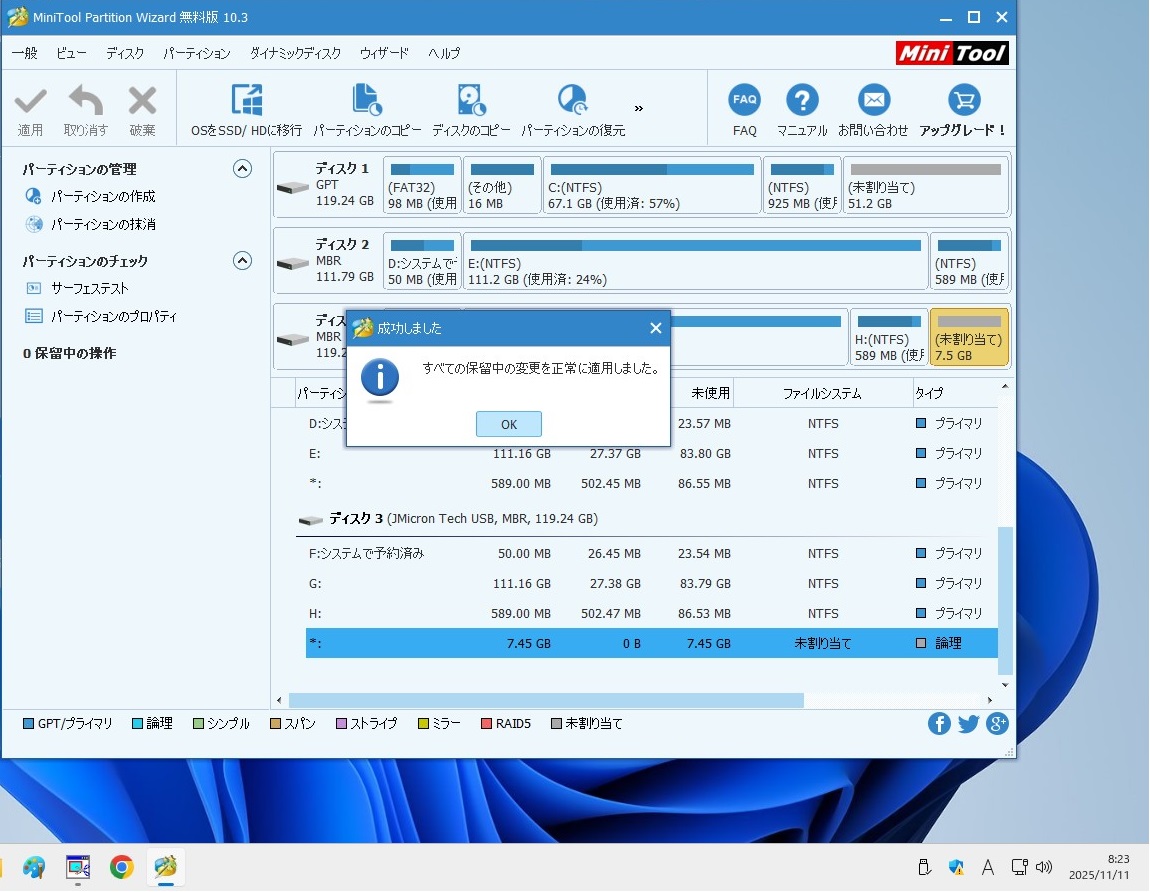1150x892 pixels.
Task: Open the Facebook share icon
Action: [x=938, y=724]
